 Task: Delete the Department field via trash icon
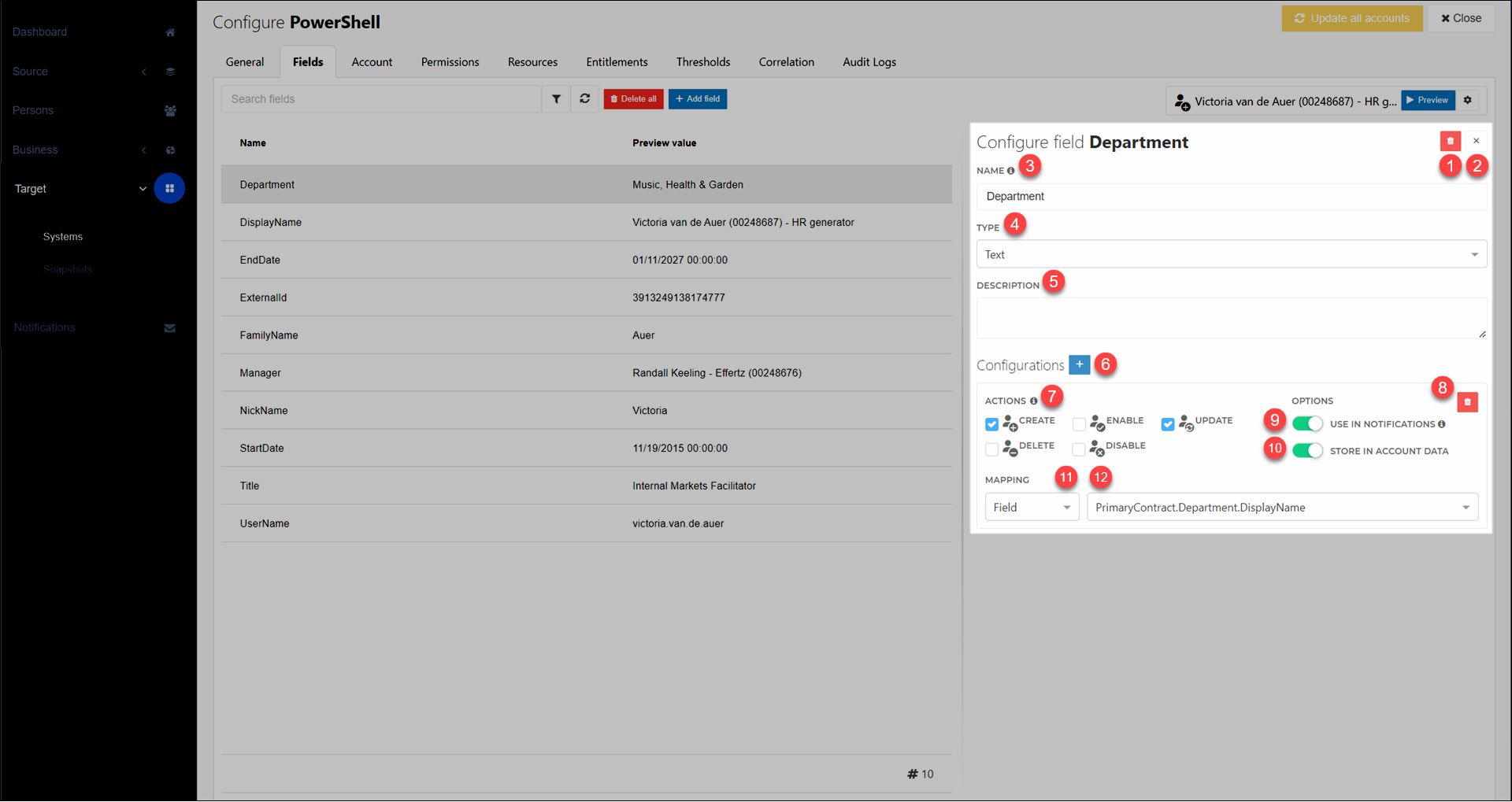(1451, 141)
